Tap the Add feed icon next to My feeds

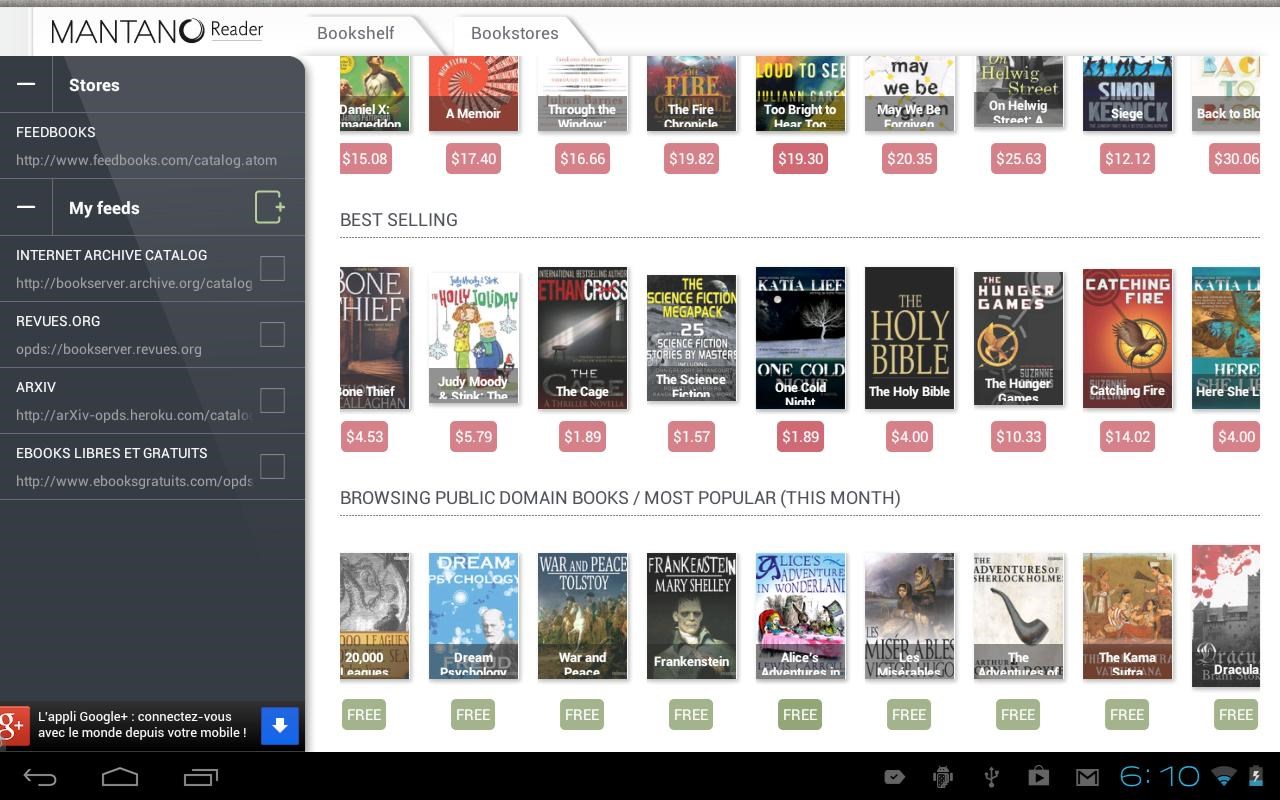pos(268,207)
